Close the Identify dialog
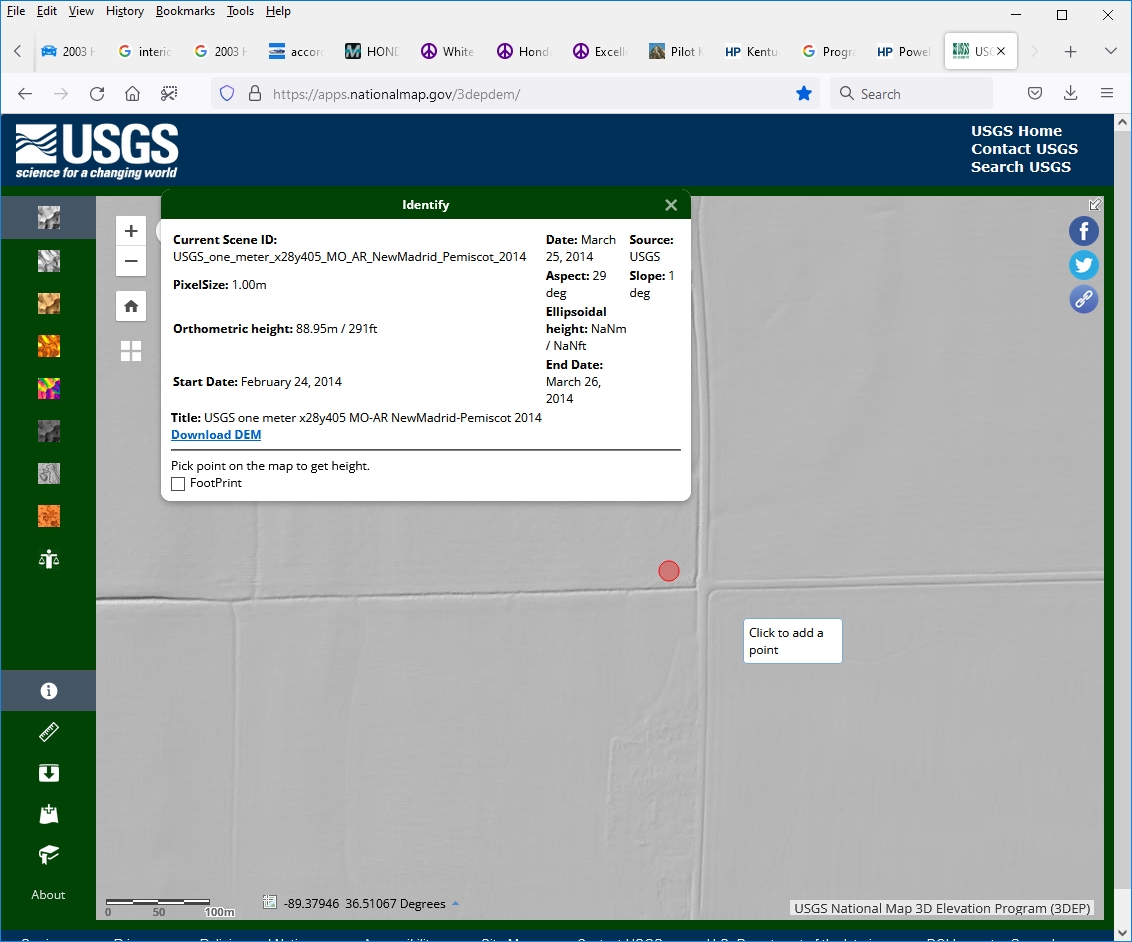Screen dimensions: 1132x942 point(671,205)
